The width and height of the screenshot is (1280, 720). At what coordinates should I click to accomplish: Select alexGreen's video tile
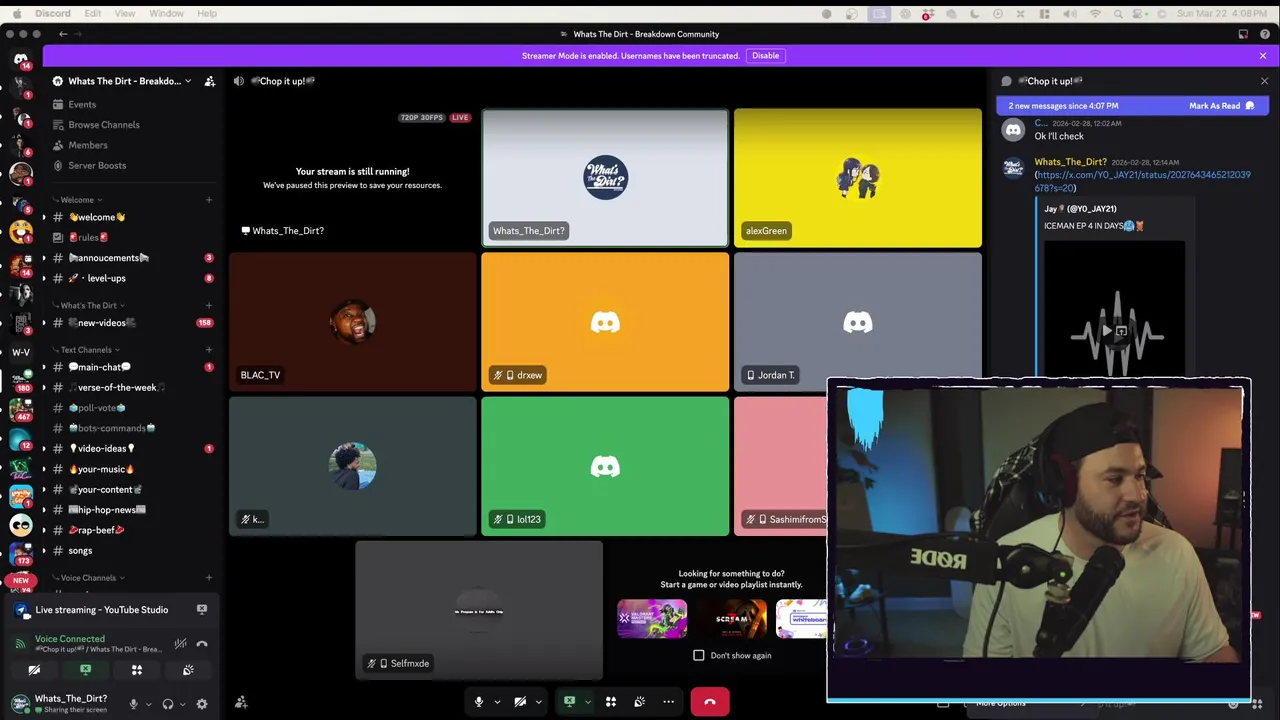pos(858,178)
